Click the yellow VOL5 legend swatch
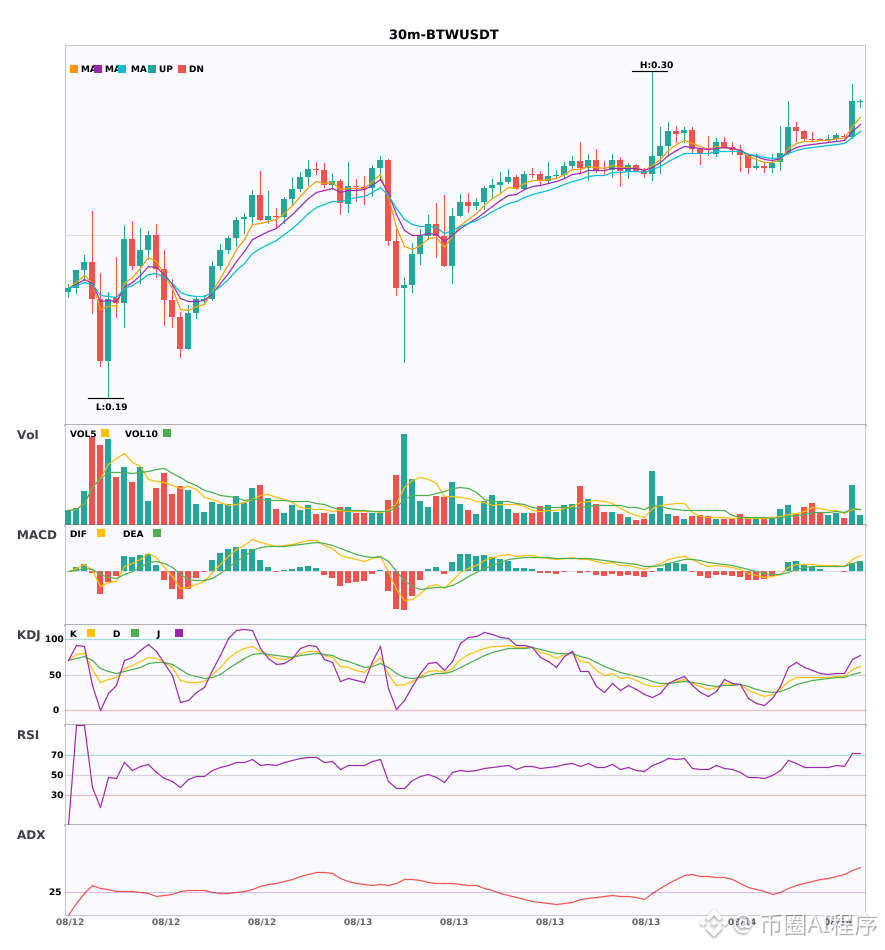Image resolution: width=885 pixels, height=950 pixels. [105, 433]
